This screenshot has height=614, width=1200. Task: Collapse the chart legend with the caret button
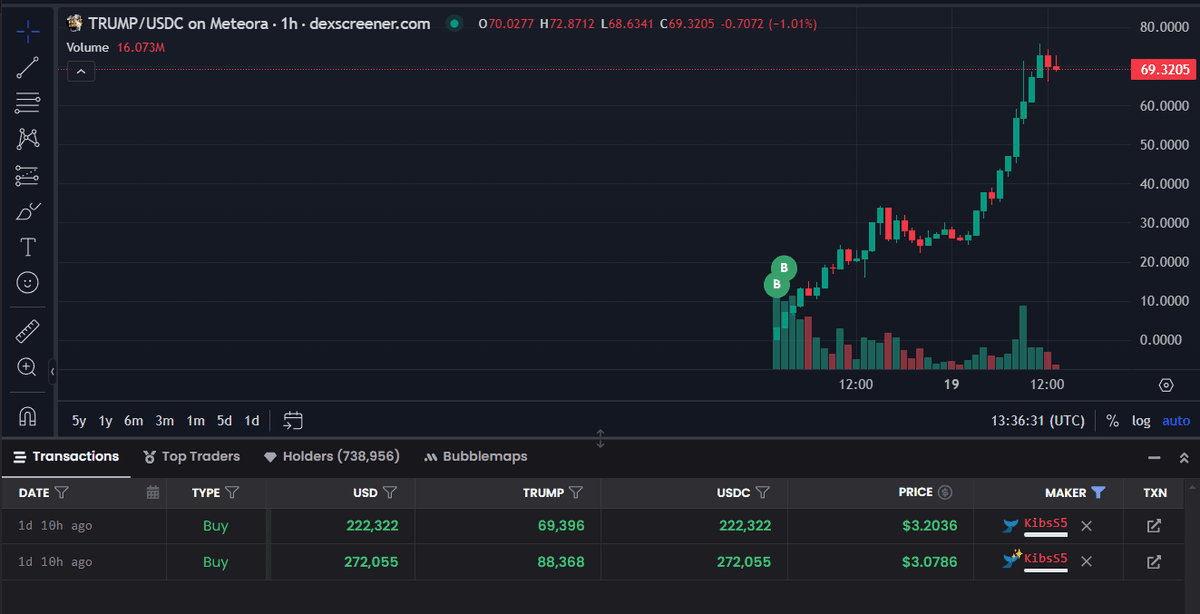coord(81,71)
